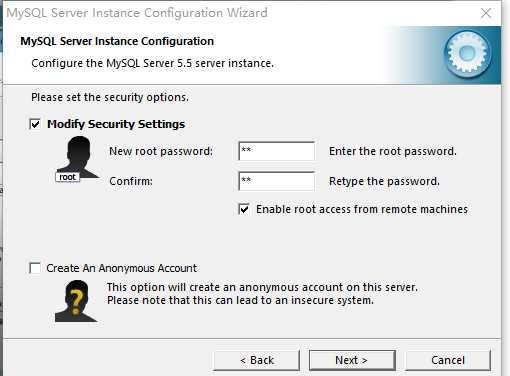Screen dimensions: 510x376
Task: Click the 'Enter the root password.' hint
Action: click(393, 151)
